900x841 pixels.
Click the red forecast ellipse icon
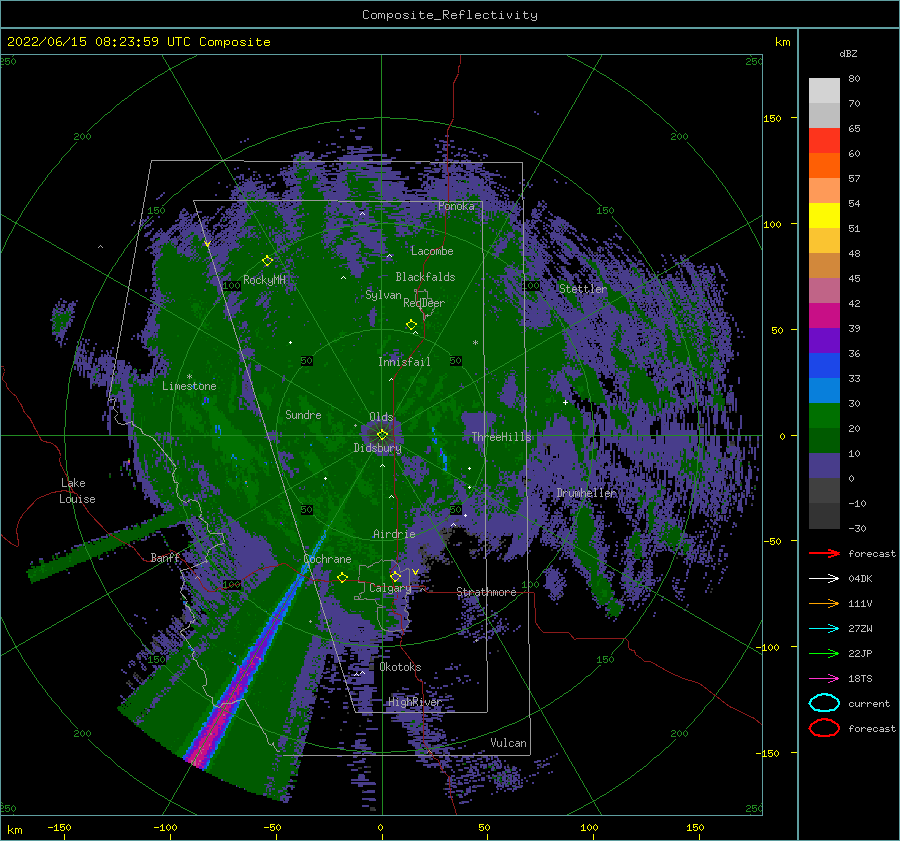(x=824, y=728)
